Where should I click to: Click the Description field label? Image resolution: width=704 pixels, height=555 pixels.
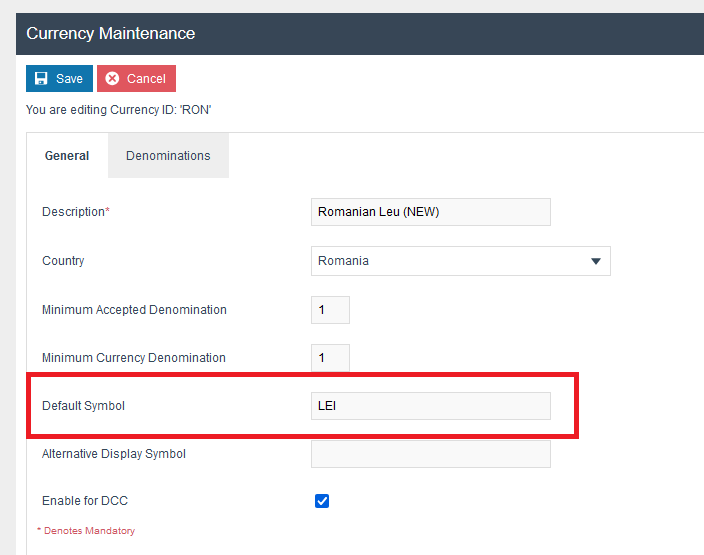pos(73,212)
